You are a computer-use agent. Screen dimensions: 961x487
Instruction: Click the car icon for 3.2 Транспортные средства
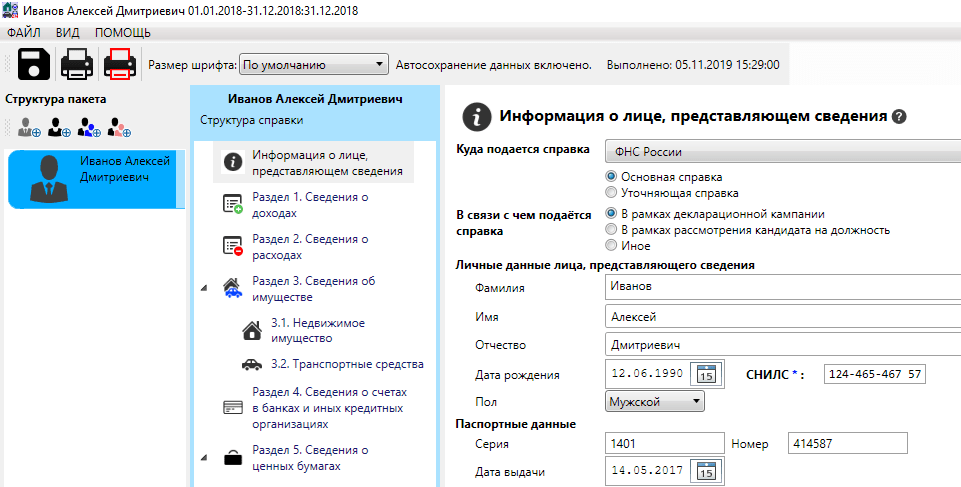252,365
